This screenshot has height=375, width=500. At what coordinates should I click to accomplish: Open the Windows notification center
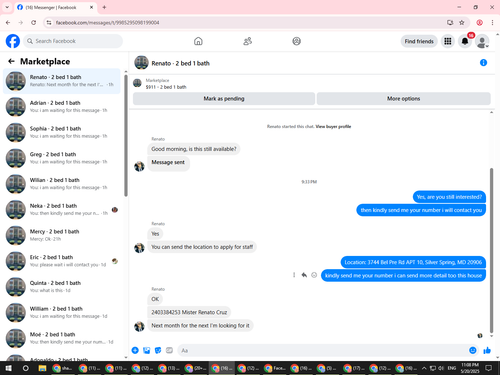(x=488, y=368)
